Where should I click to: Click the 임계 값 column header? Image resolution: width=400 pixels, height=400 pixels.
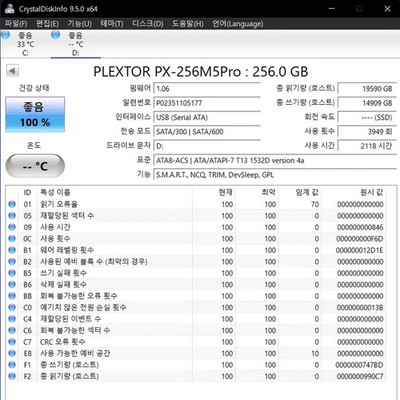pyautogui.click(x=307, y=192)
